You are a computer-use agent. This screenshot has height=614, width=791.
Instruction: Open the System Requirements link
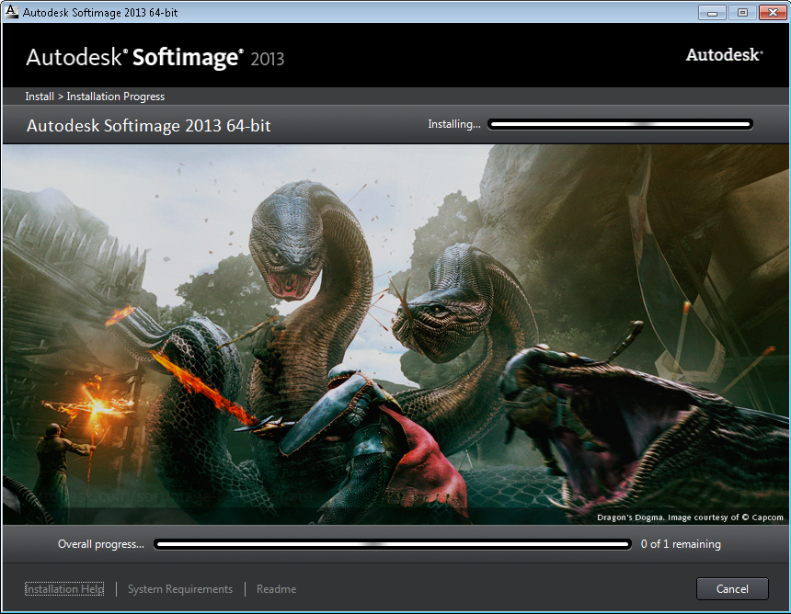pyautogui.click(x=180, y=589)
